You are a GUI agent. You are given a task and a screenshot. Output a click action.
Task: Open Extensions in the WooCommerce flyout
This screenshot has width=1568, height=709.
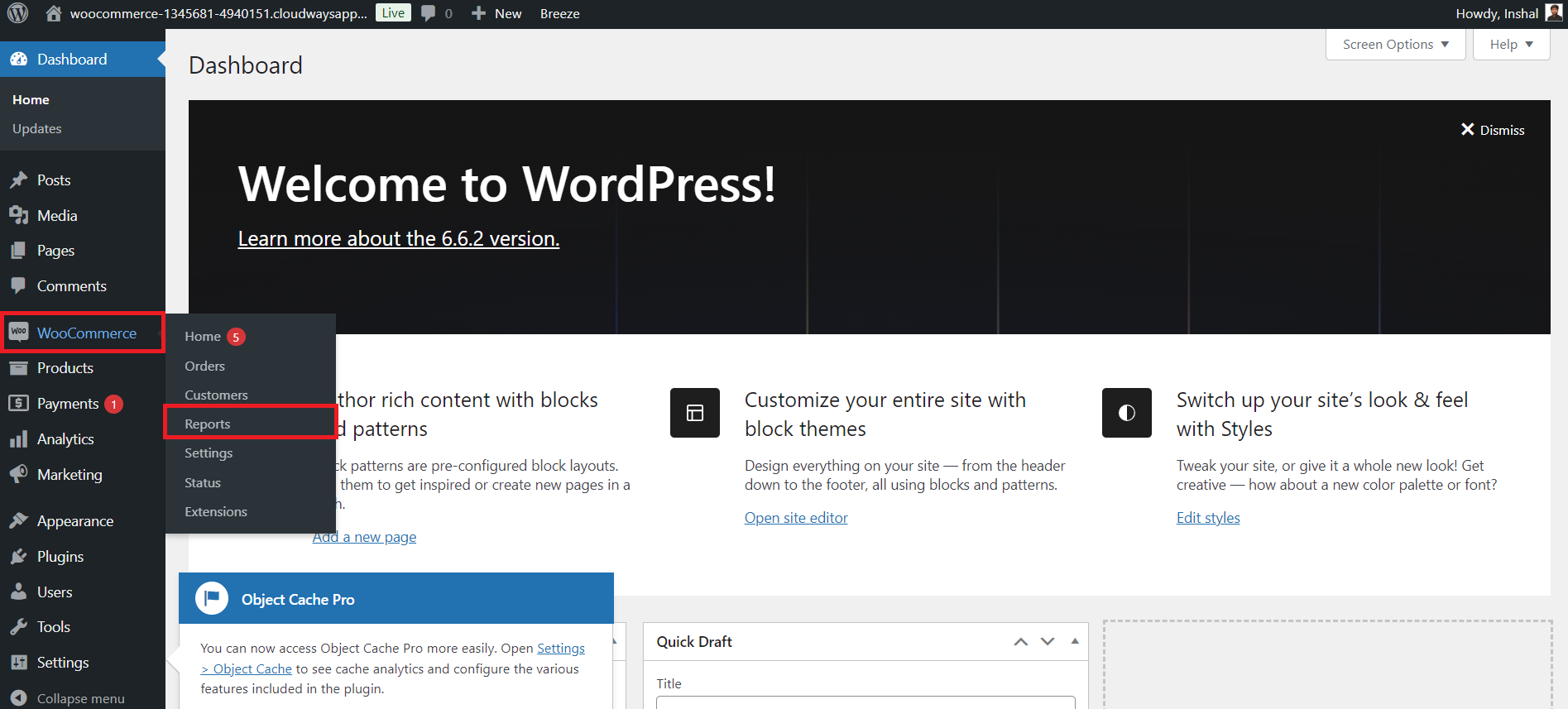point(216,511)
